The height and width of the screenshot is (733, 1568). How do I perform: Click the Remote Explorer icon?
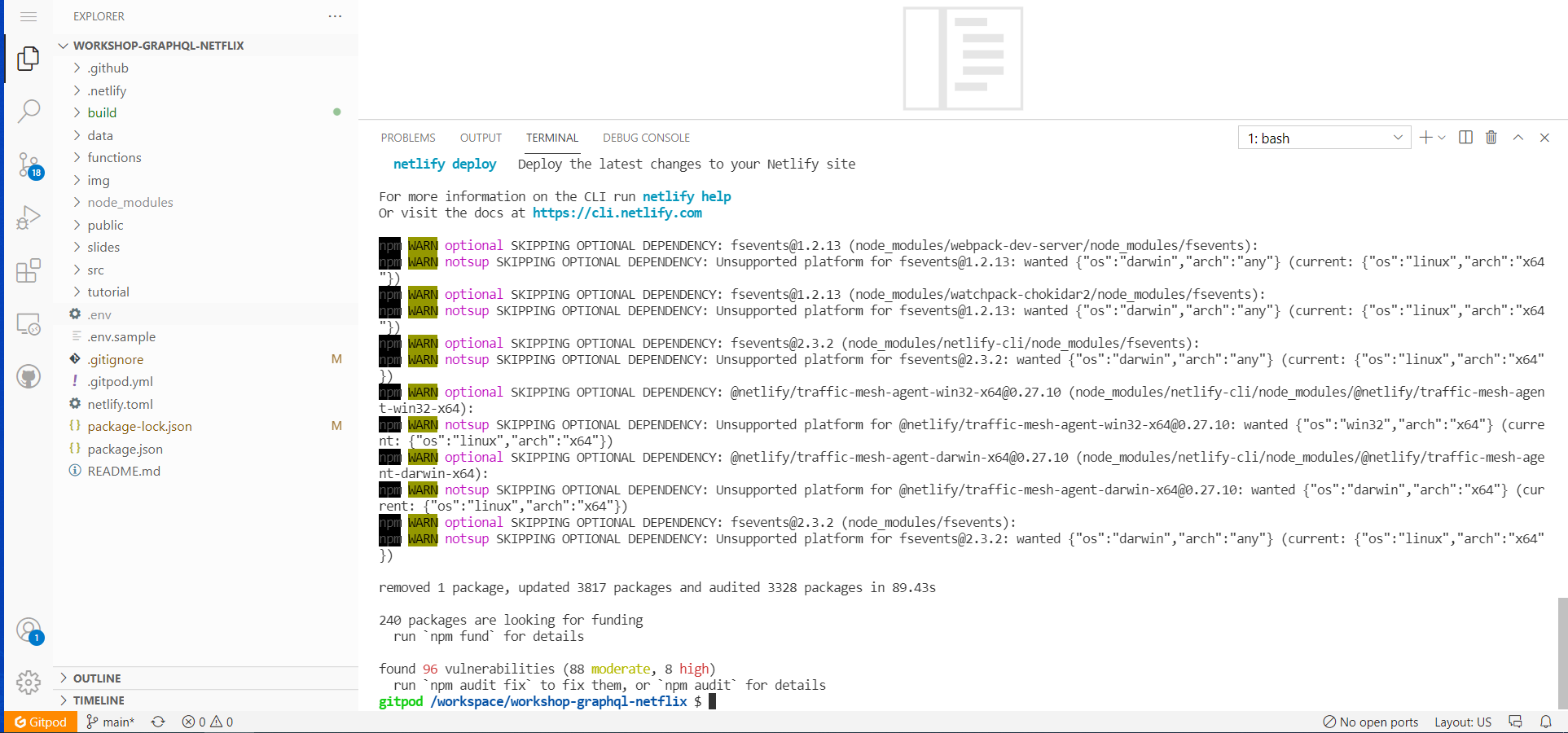29,323
